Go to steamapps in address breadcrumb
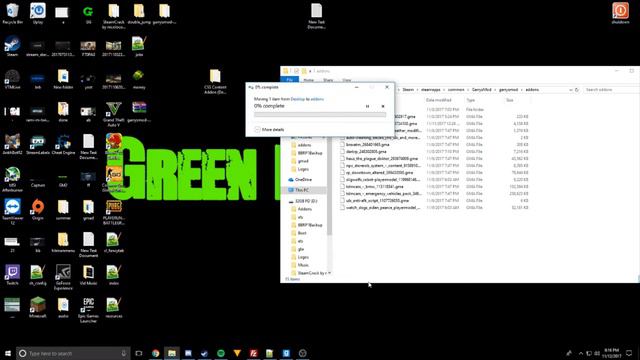Viewport: 640px width, 360px height. (x=431, y=89)
